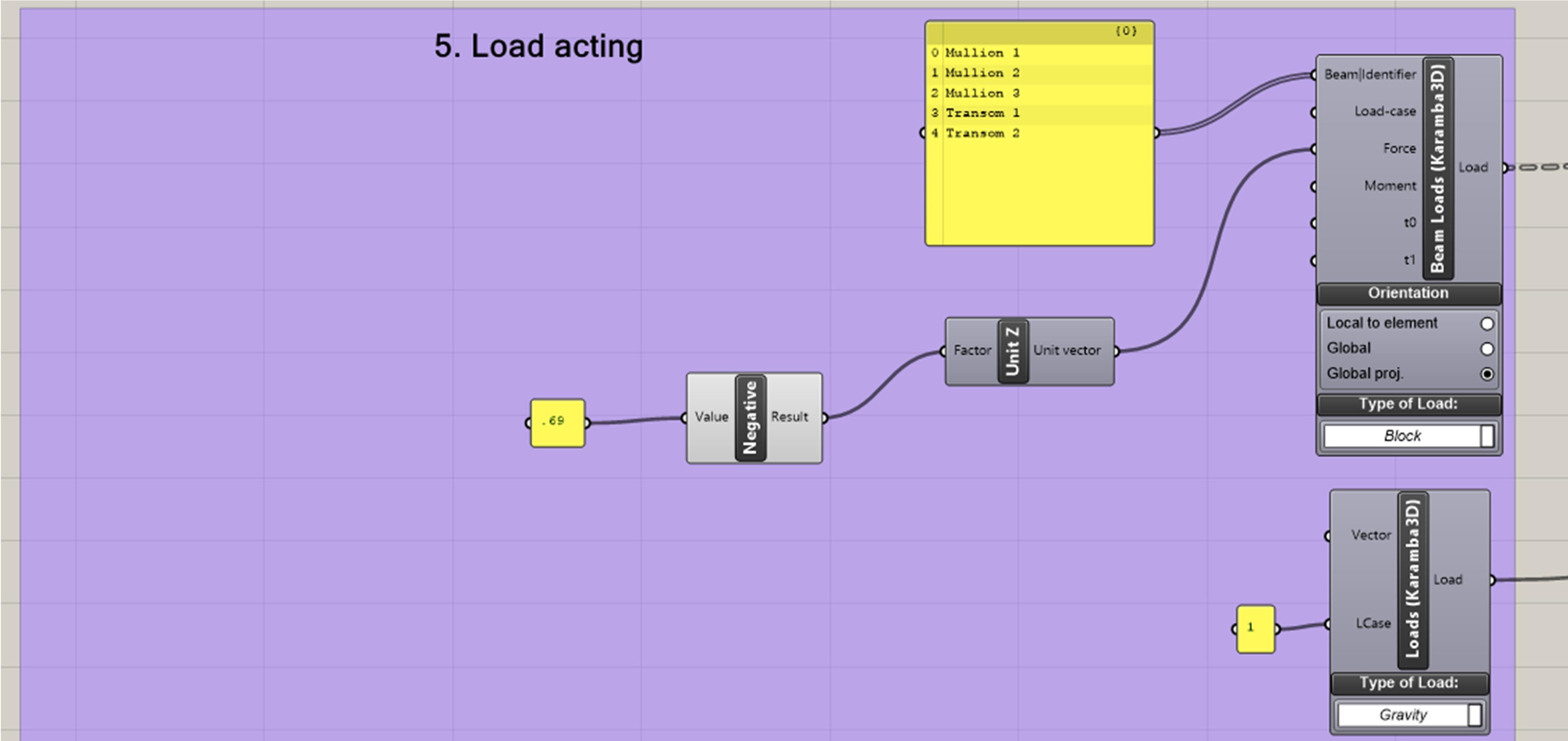Click Load output grip of Beam Loads
Image resolution: width=1568 pixels, height=741 pixels.
click(1504, 168)
